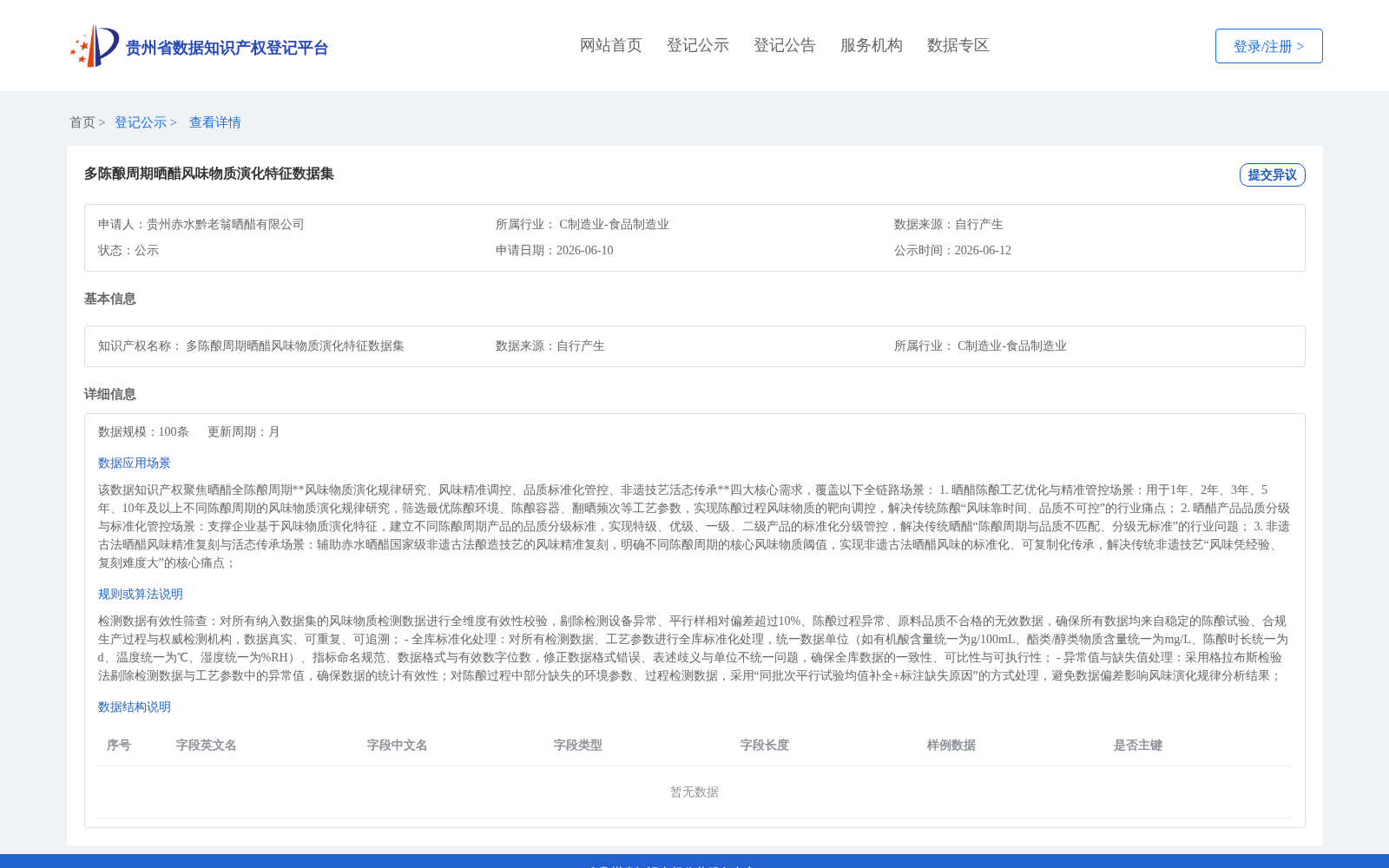Select 服务机构 navigation item
The height and width of the screenshot is (868, 1389).
coord(872,45)
